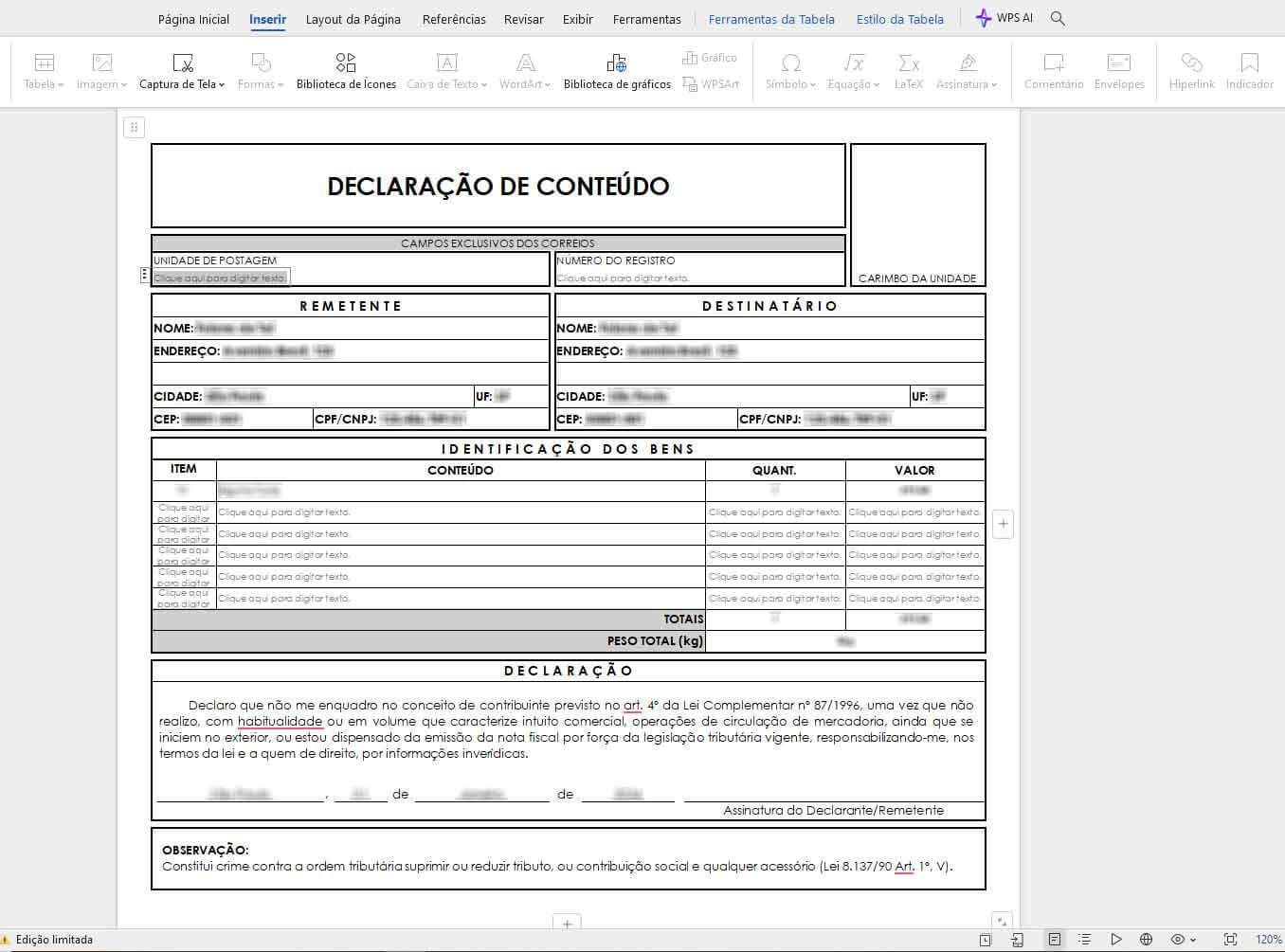Open the Revisar tab
1285x952 pixels.
pyautogui.click(x=524, y=19)
